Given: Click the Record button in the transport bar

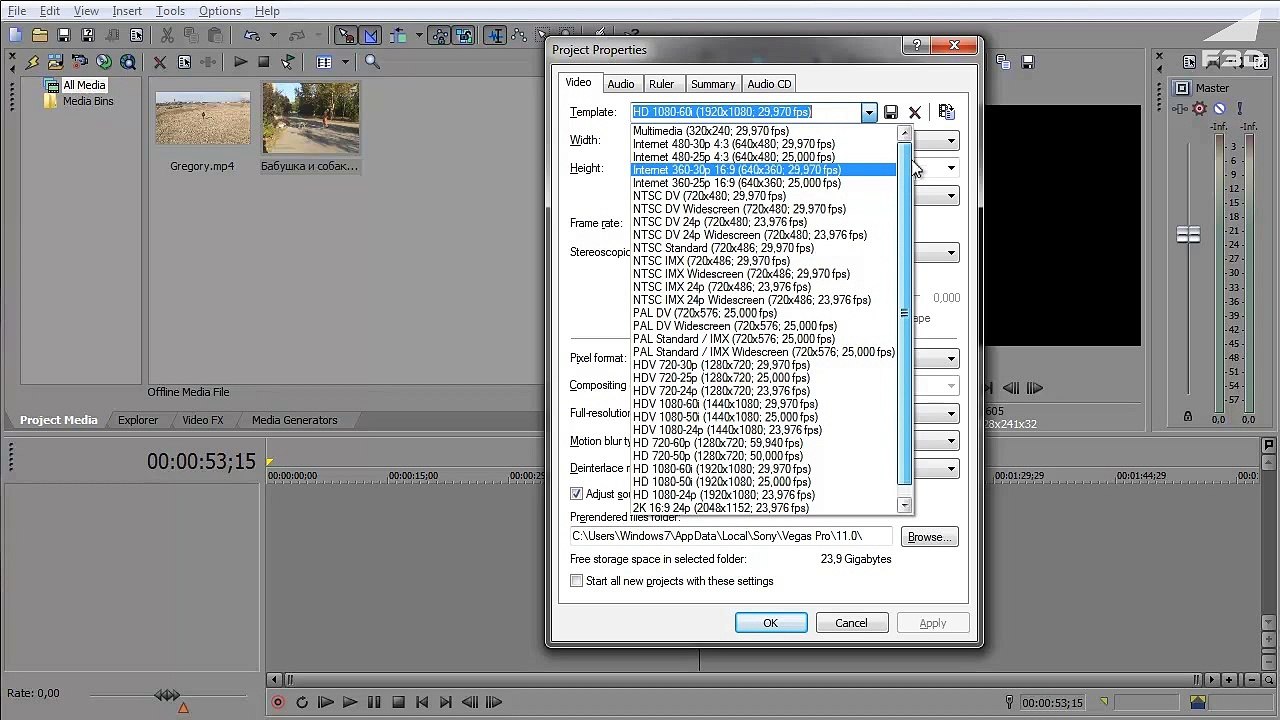Looking at the screenshot, I should (278, 703).
